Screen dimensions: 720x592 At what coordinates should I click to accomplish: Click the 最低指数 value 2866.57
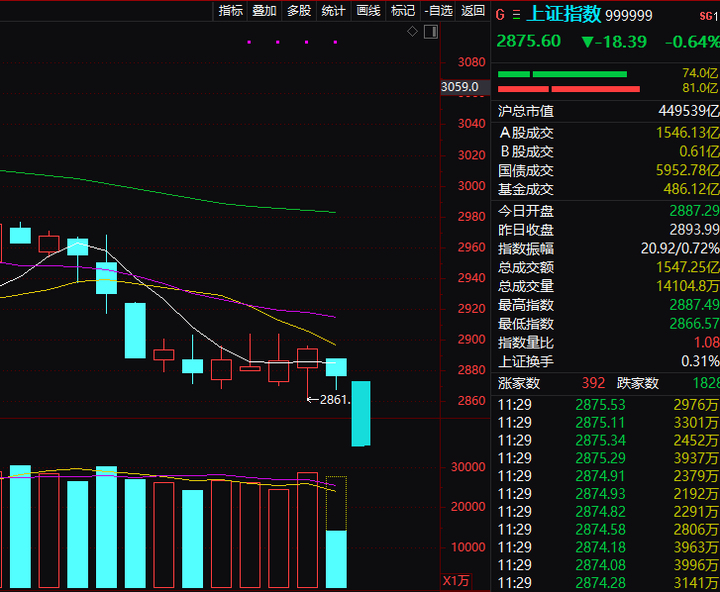tap(694, 324)
